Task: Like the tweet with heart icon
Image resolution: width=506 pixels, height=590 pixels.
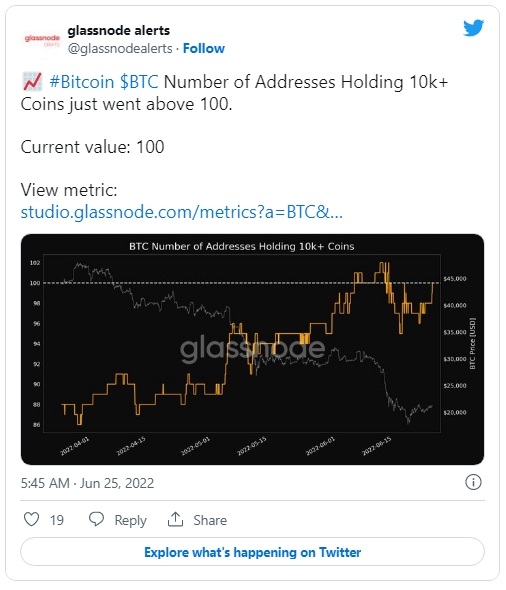Action: (x=31, y=519)
